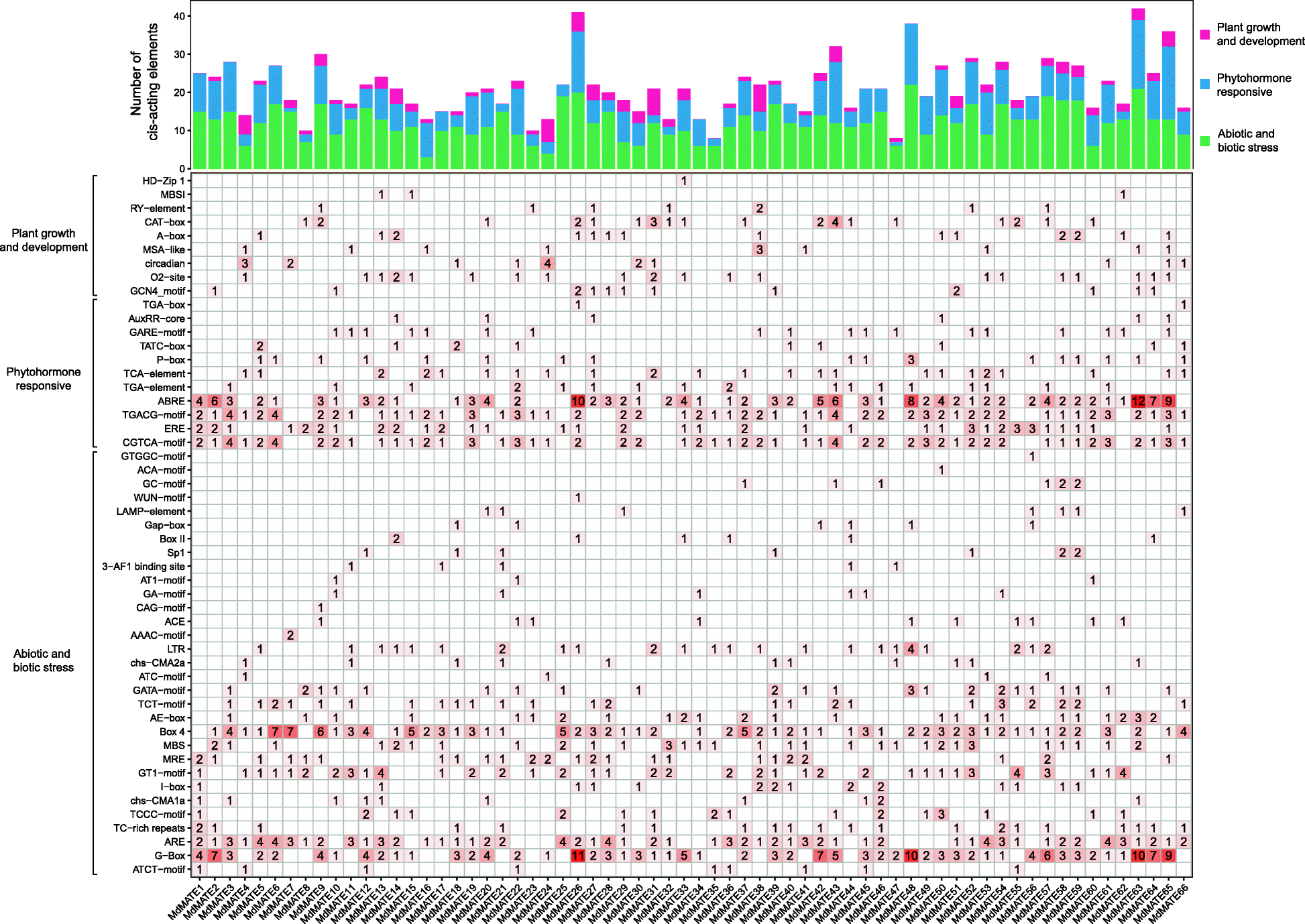Click the green Abiotic and biotic stress legend swatch
This screenshot has width=1305, height=924.
(x=1205, y=141)
